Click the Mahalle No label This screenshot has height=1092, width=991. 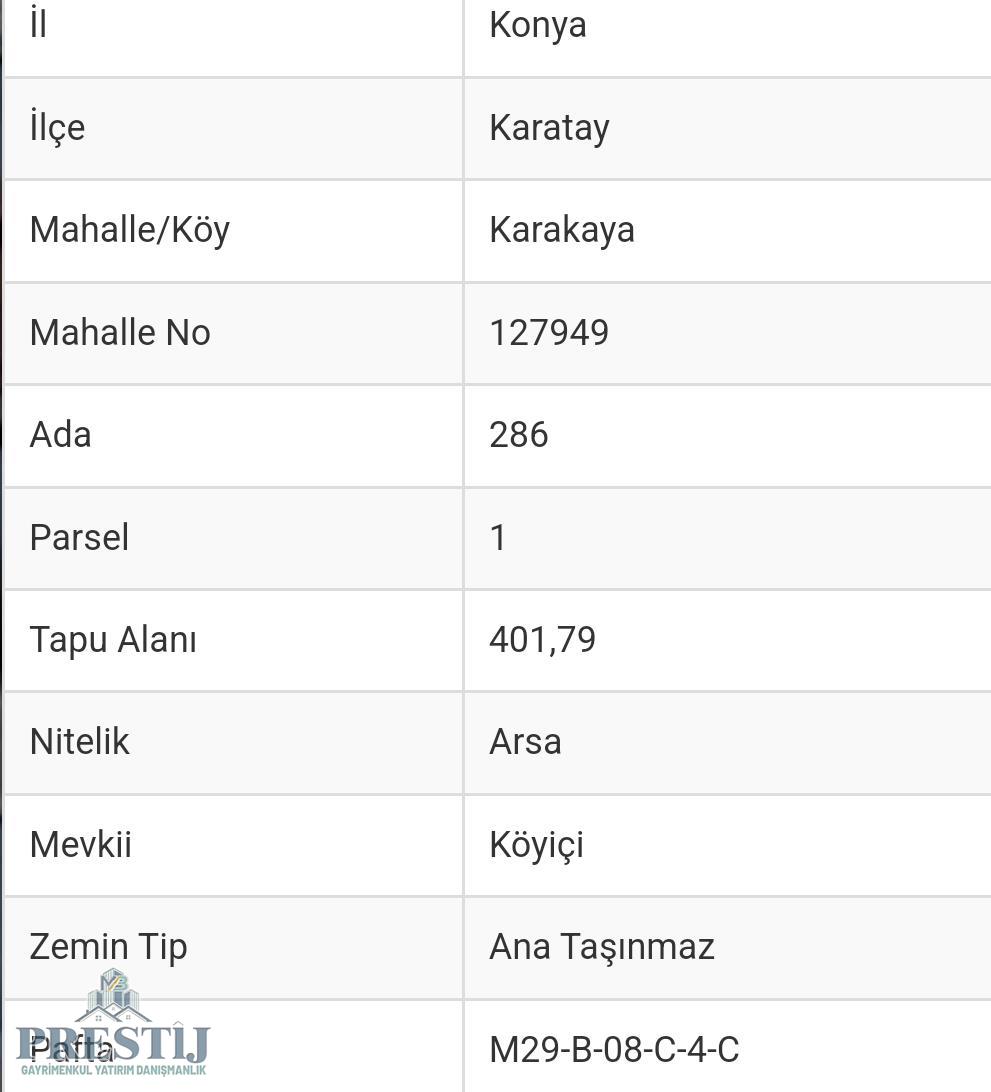[120, 332]
